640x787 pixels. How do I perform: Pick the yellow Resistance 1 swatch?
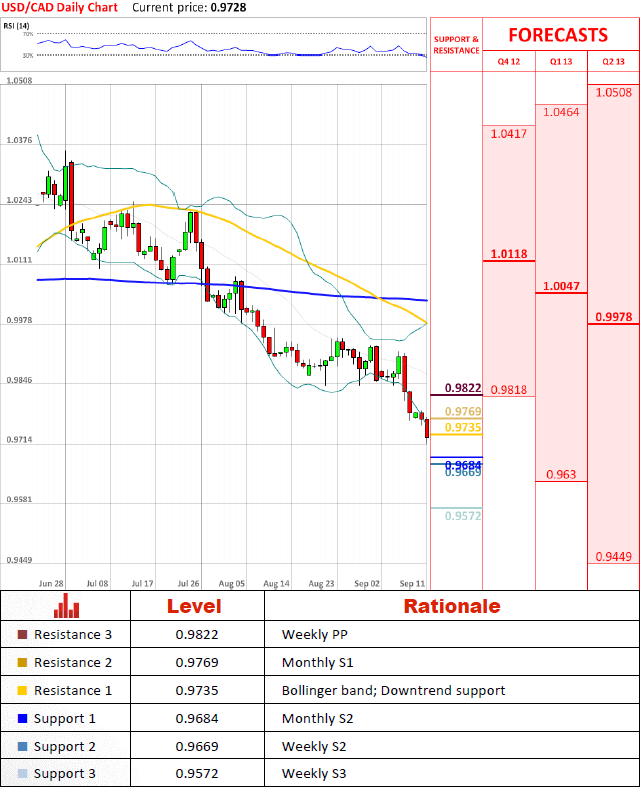tap(23, 691)
